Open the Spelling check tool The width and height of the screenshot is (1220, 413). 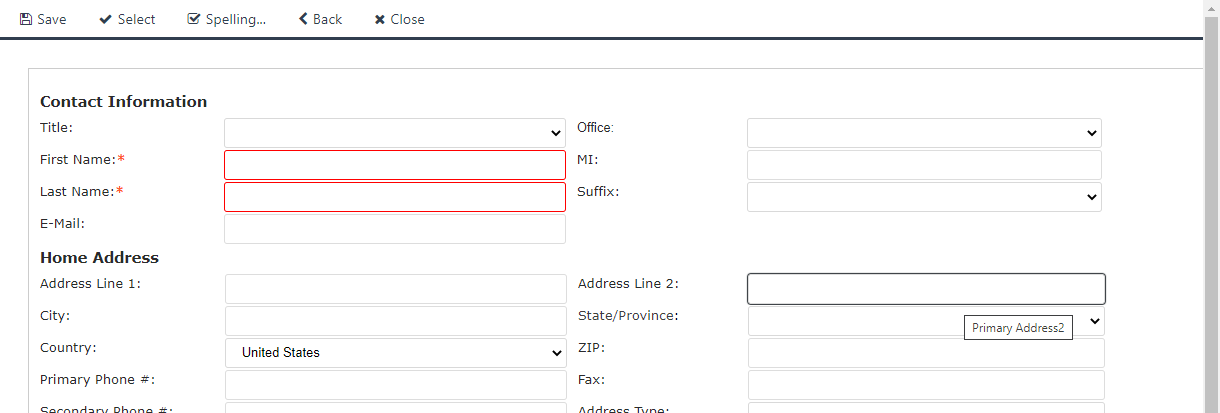tap(227, 19)
